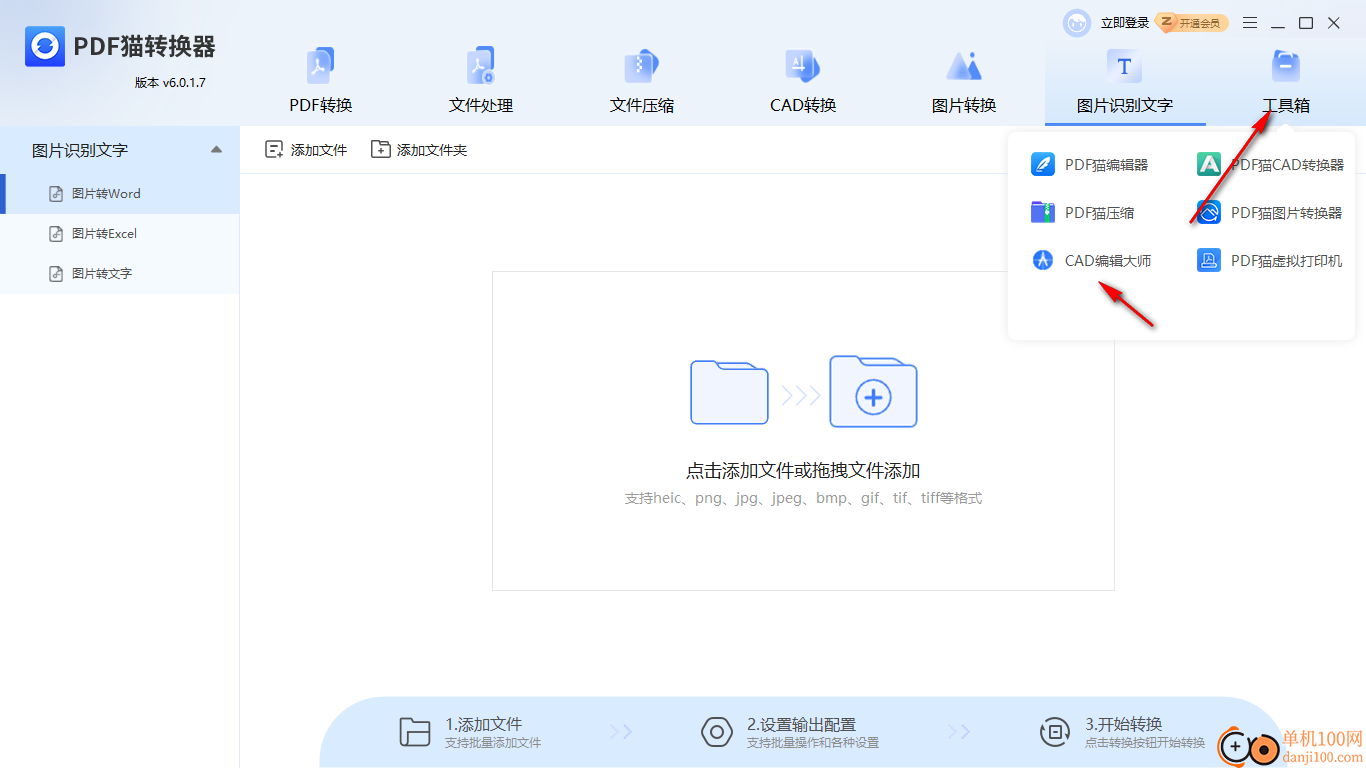
Task: Collapse the 图片识别文字 sidebar section arrow
Action: tap(216, 150)
